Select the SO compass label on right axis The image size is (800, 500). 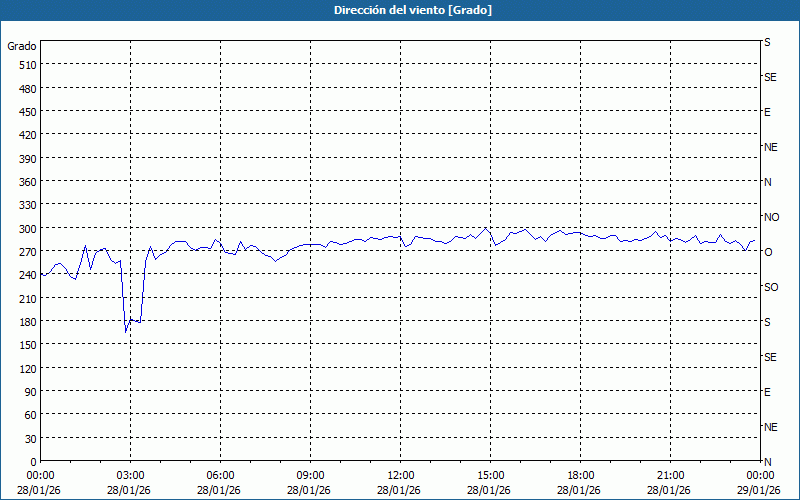pyautogui.click(x=770, y=287)
